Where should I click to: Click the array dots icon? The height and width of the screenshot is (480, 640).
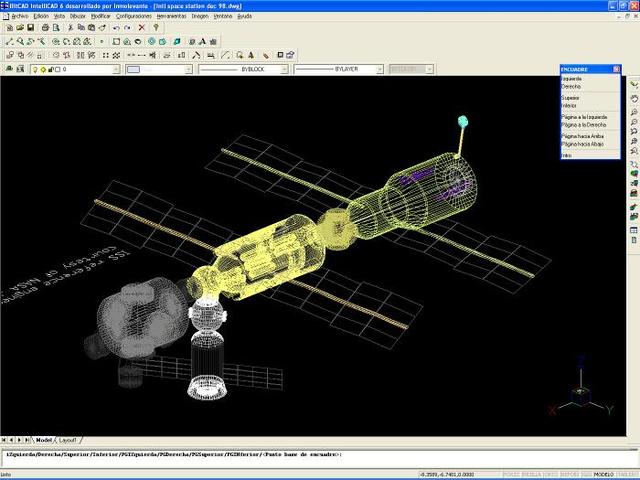pyautogui.click(x=106, y=55)
